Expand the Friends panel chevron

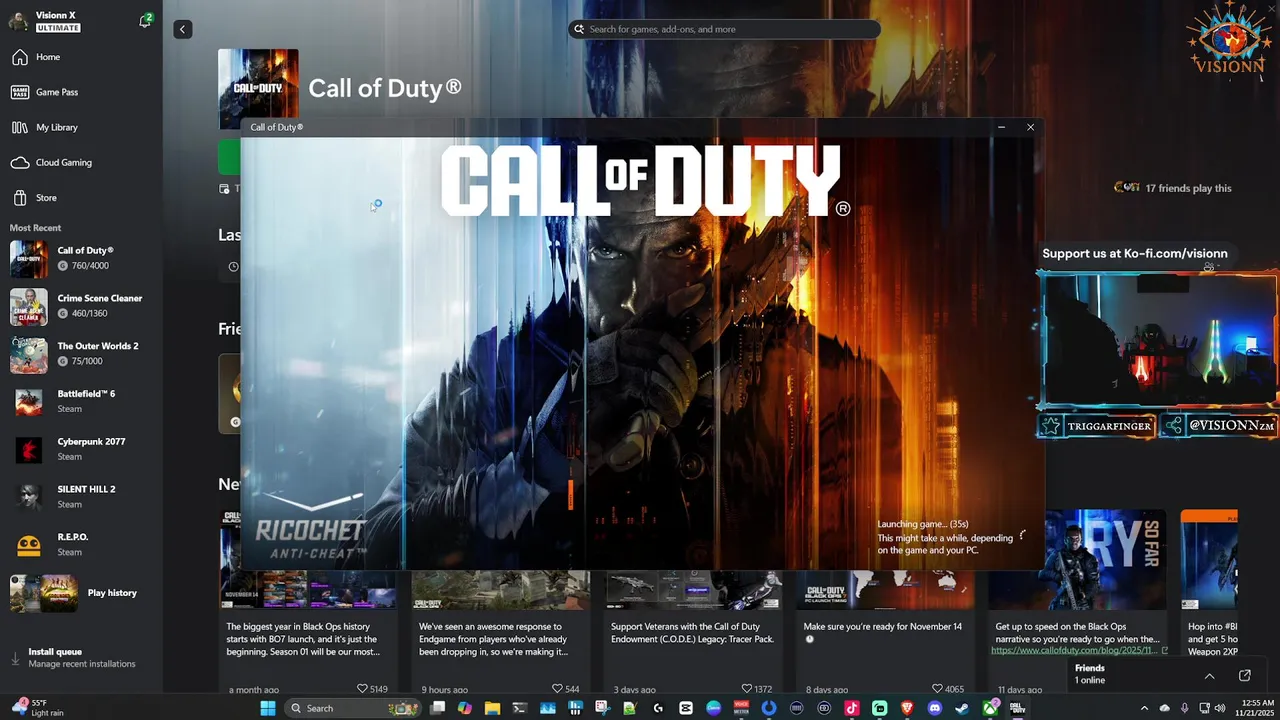pos(1209,676)
